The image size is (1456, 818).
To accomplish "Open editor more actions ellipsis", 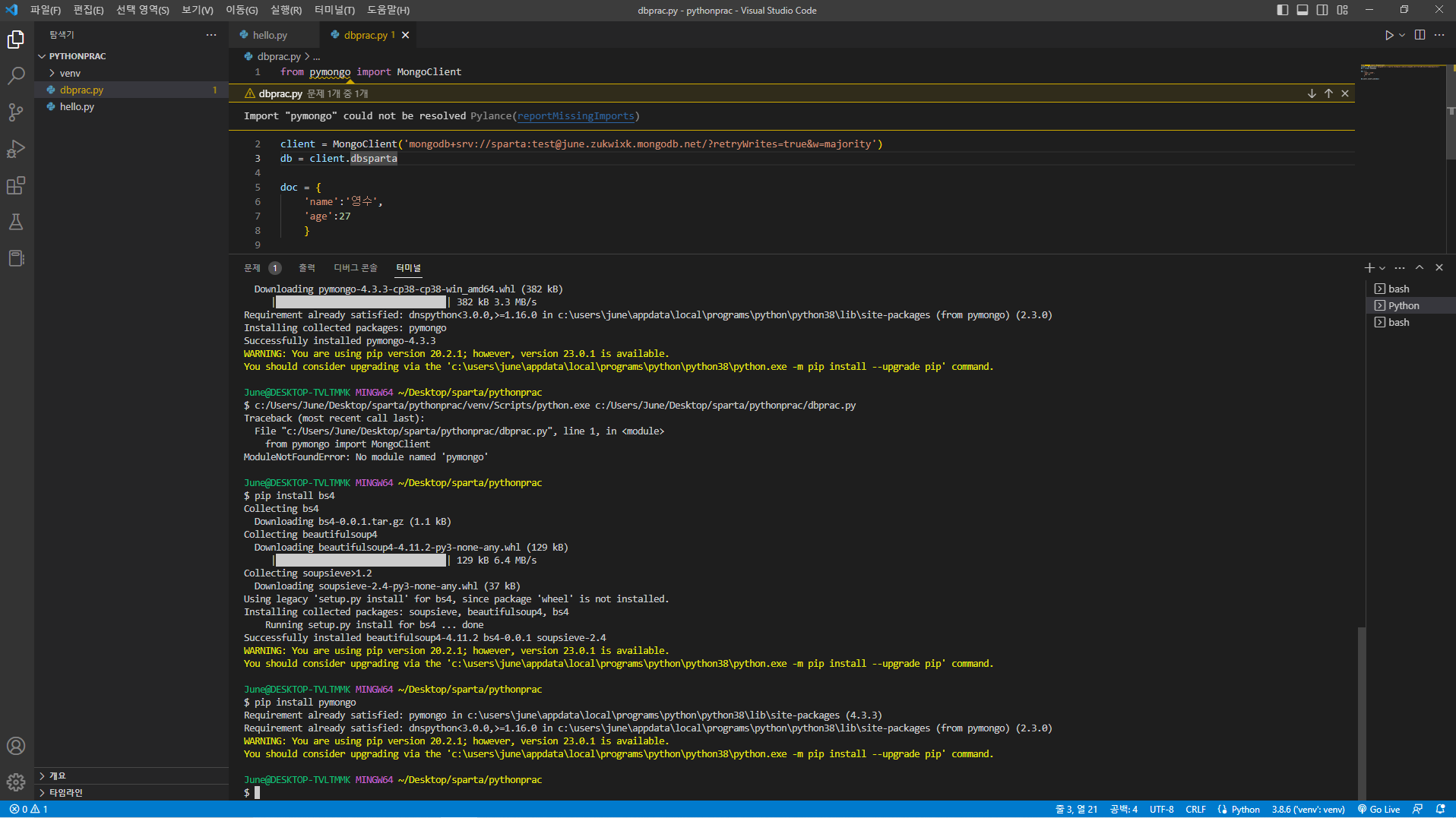I will (1439, 35).
